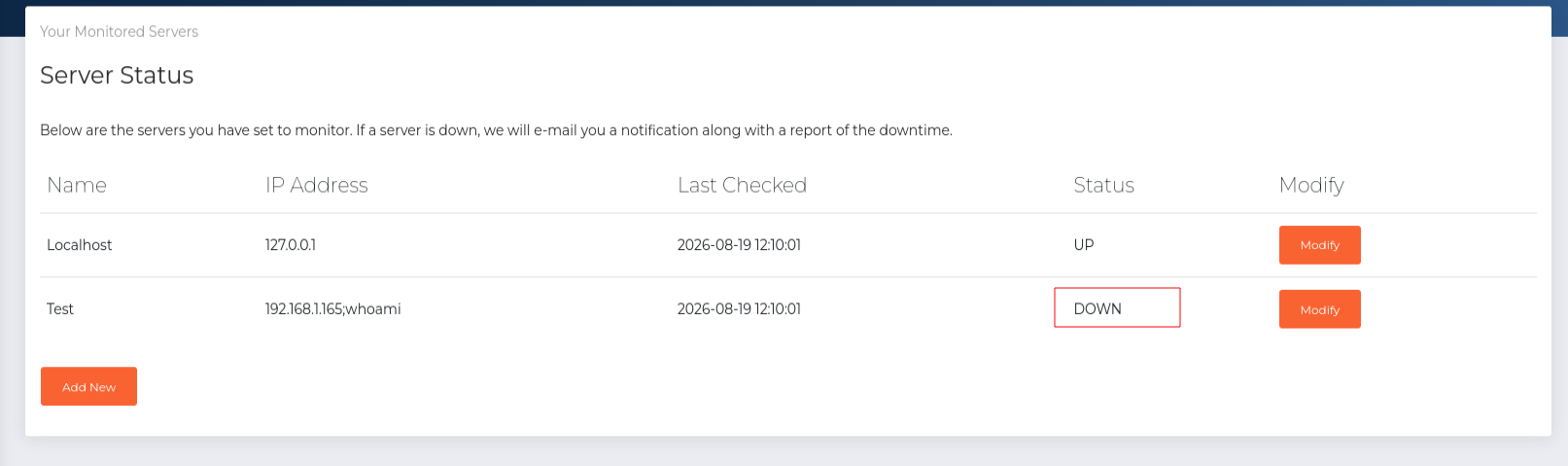Click the Modify column header

tap(1311, 185)
